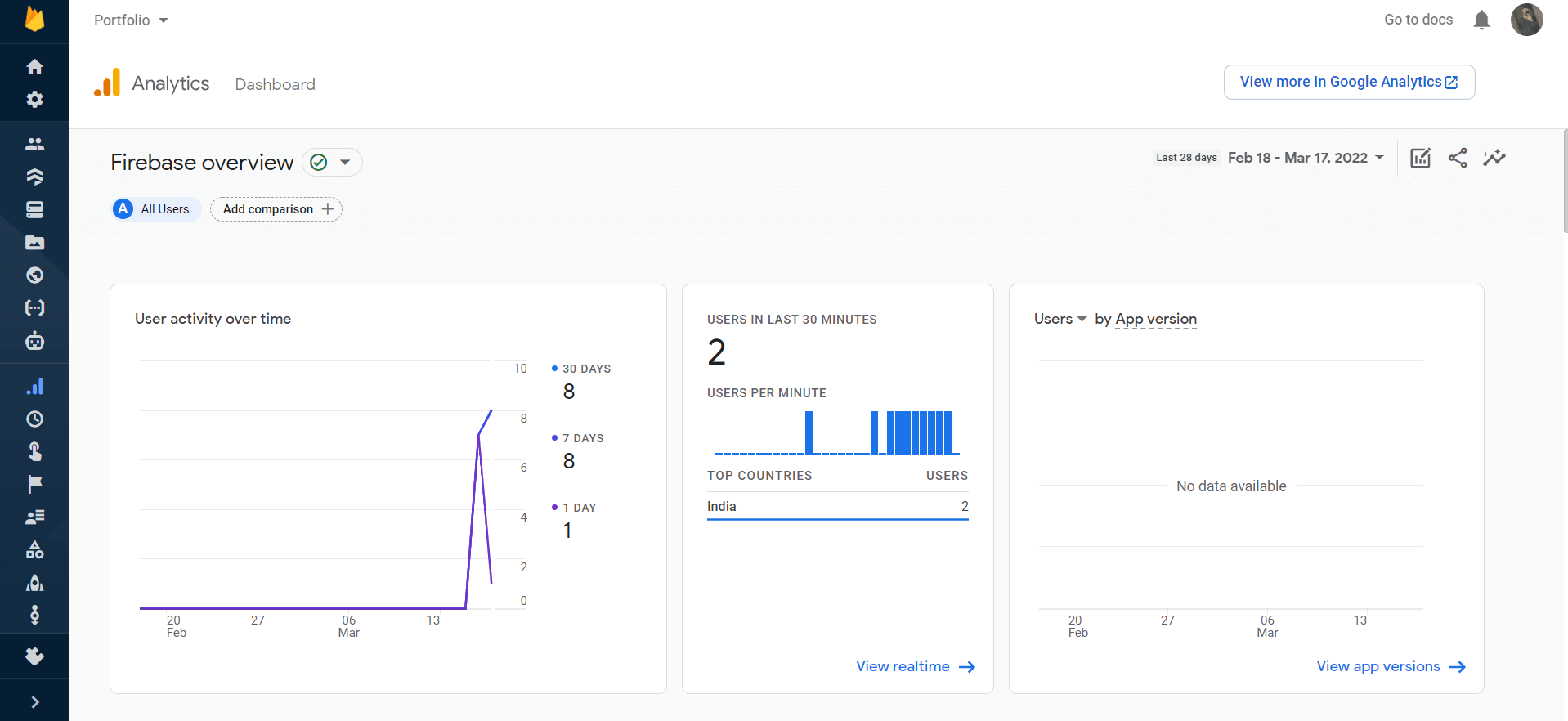Screen dimensions: 1568x721
Task: Click the User activity over time heading
Action: click(x=213, y=319)
